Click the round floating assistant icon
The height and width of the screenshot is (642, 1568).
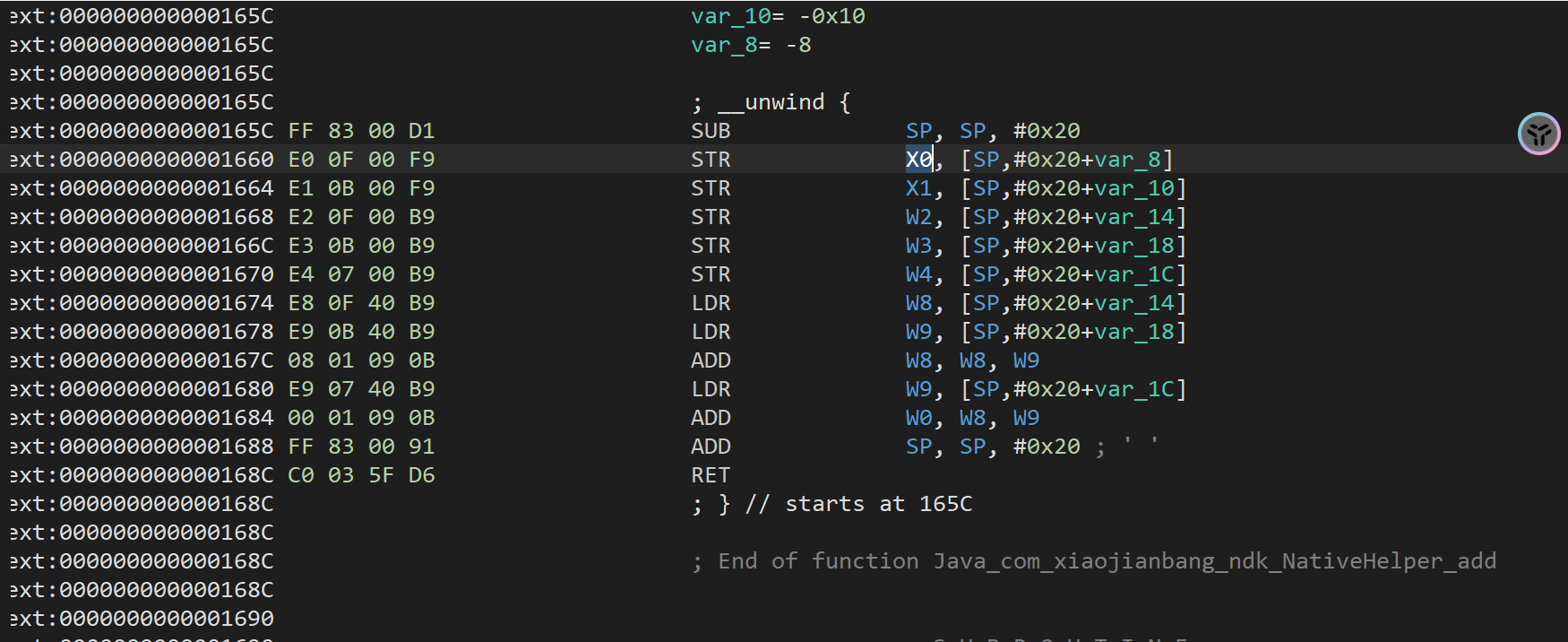(1538, 134)
